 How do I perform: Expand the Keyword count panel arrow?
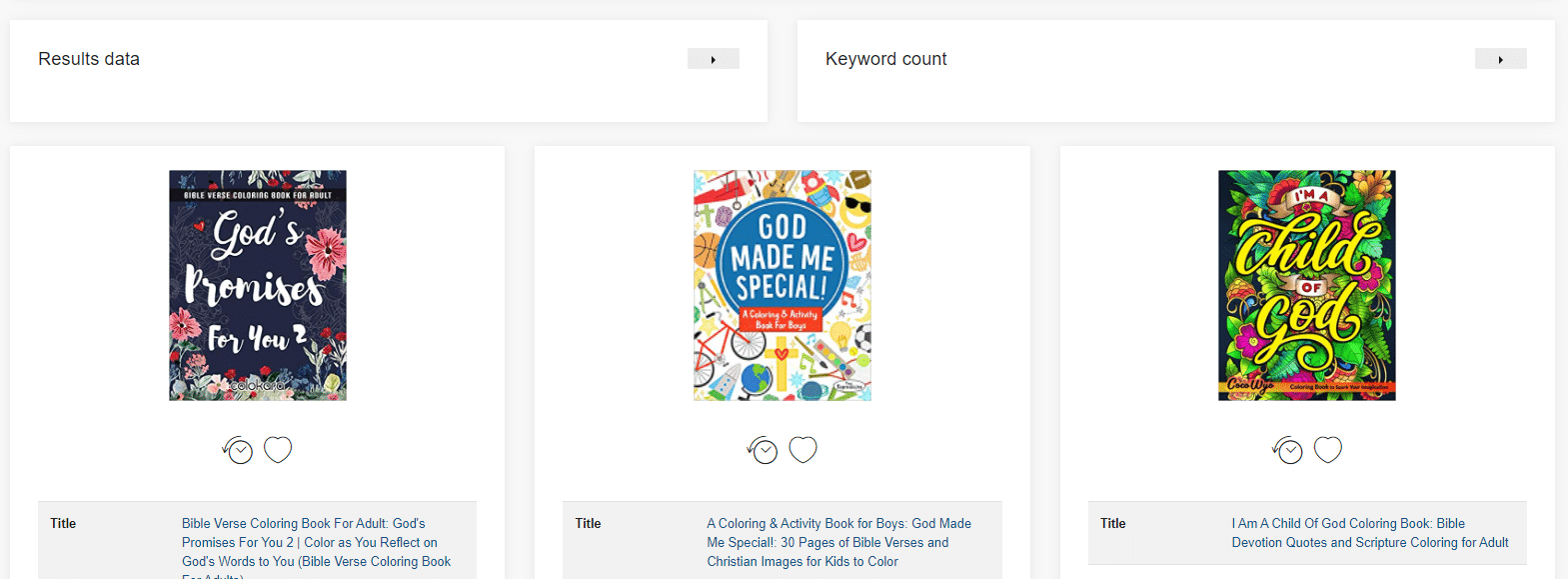[x=1500, y=59]
